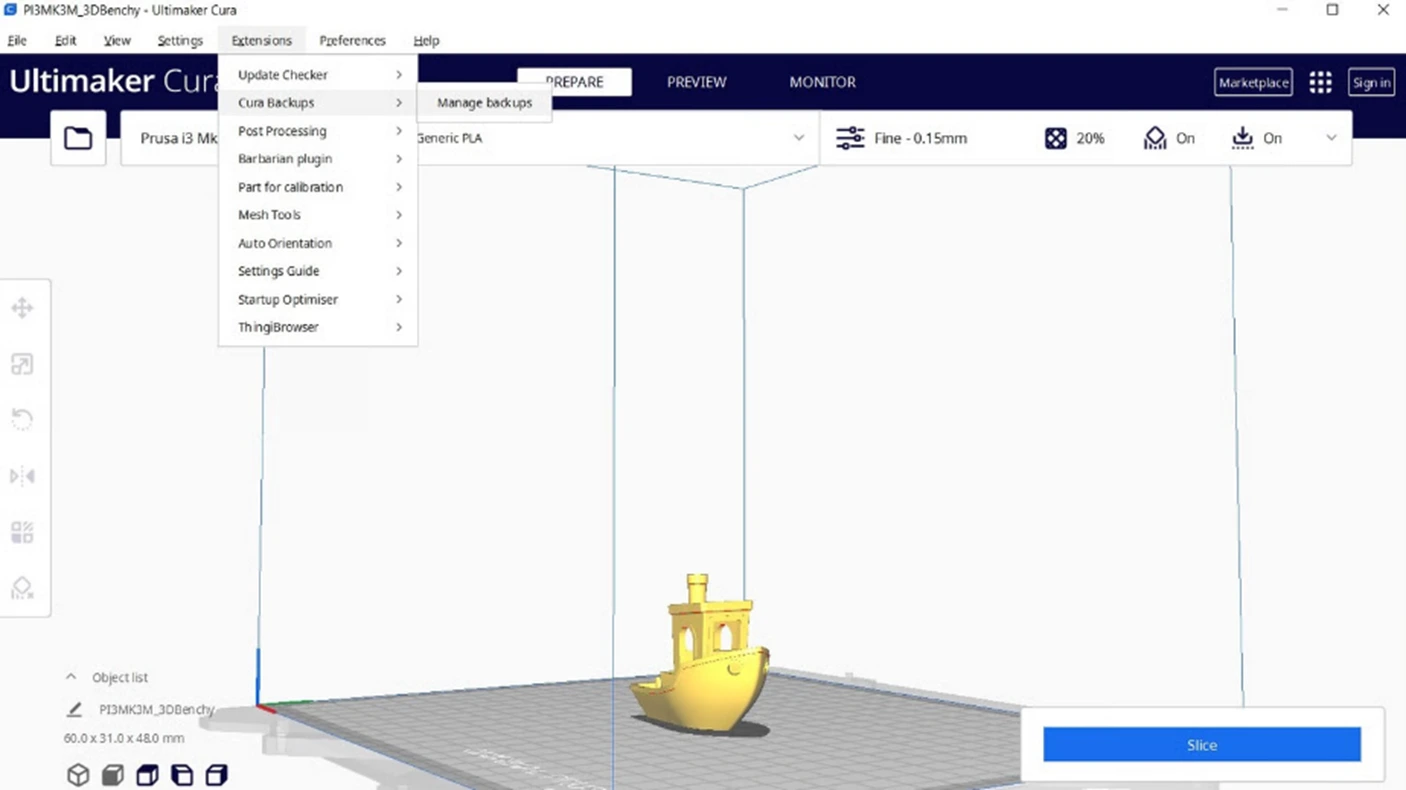Open the Marketplace
This screenshot has height=790, width=1406.
pos(1253,82)
